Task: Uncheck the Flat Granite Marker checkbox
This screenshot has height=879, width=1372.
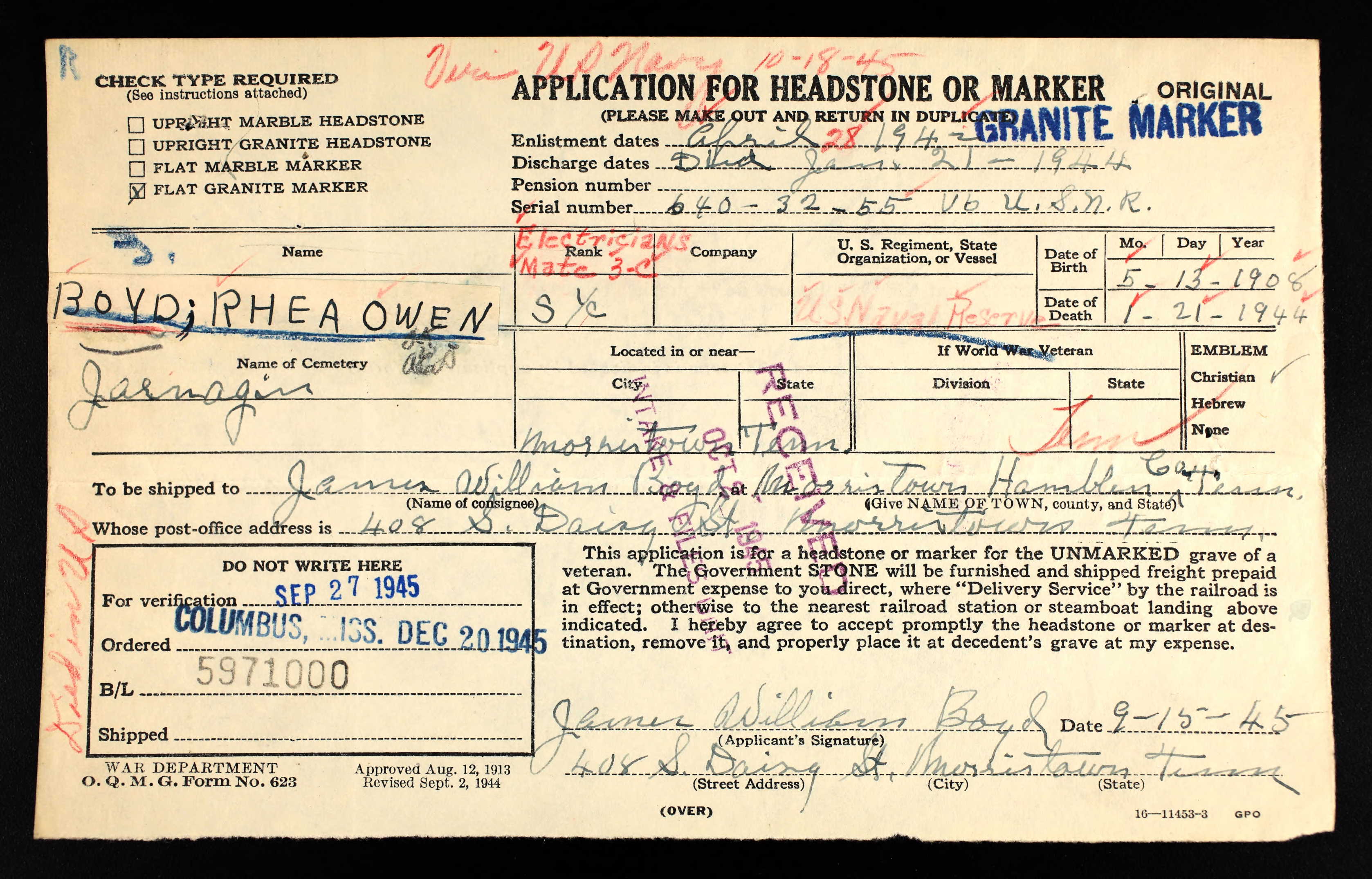Action: (x=137, y=191)
